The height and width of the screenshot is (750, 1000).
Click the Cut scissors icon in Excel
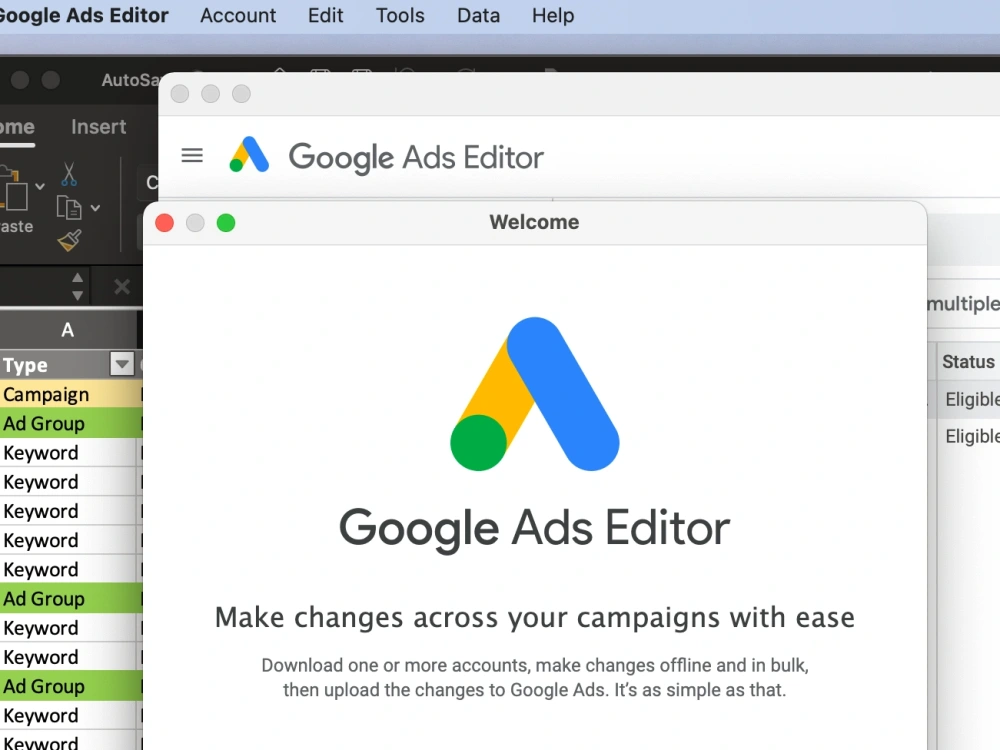pos(69,173)
